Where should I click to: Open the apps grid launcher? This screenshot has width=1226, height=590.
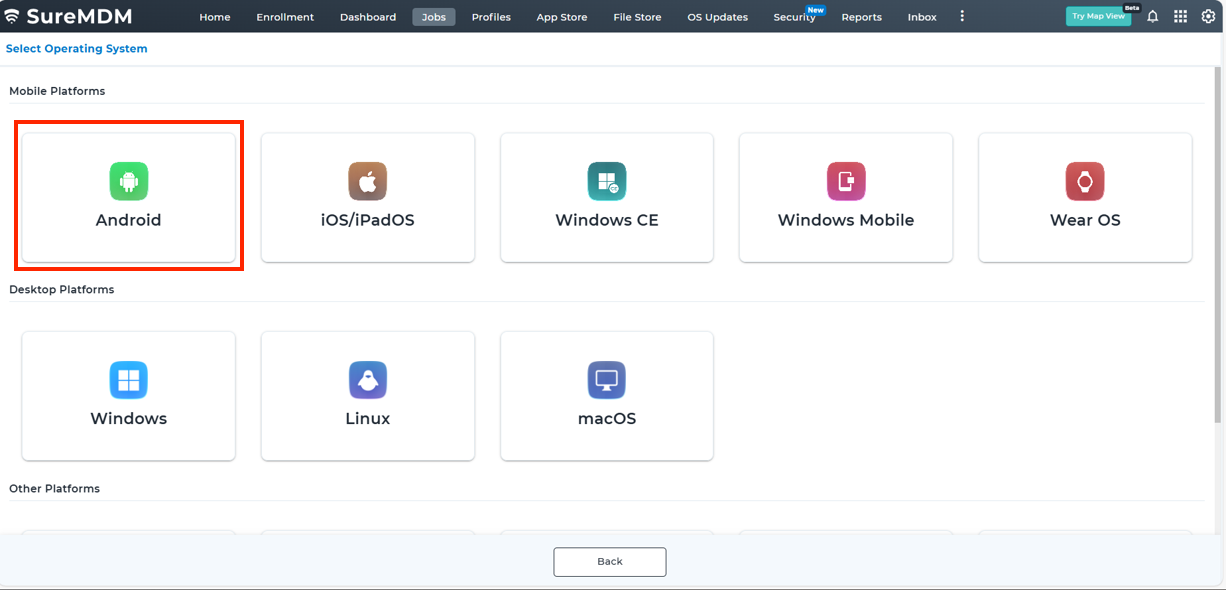1180,17
